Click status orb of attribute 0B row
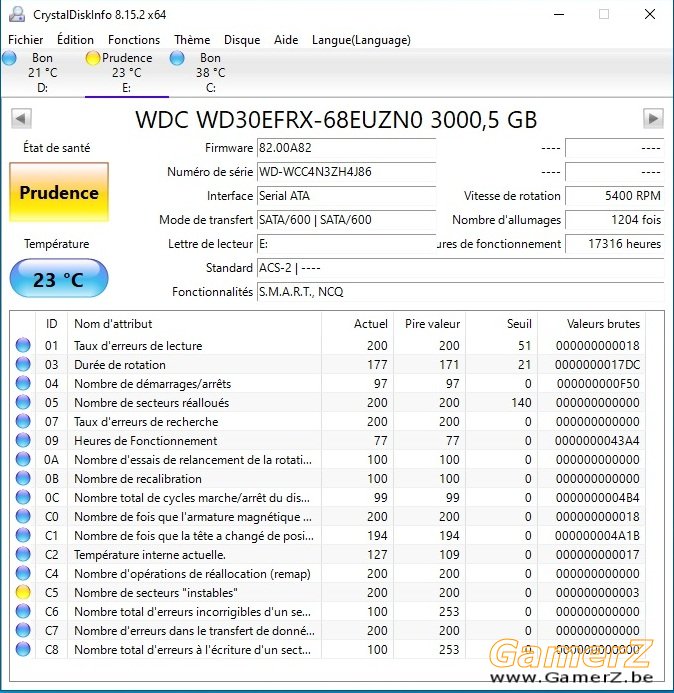The width and height of the screenshot is (674, 693). [x=23, y=478]
